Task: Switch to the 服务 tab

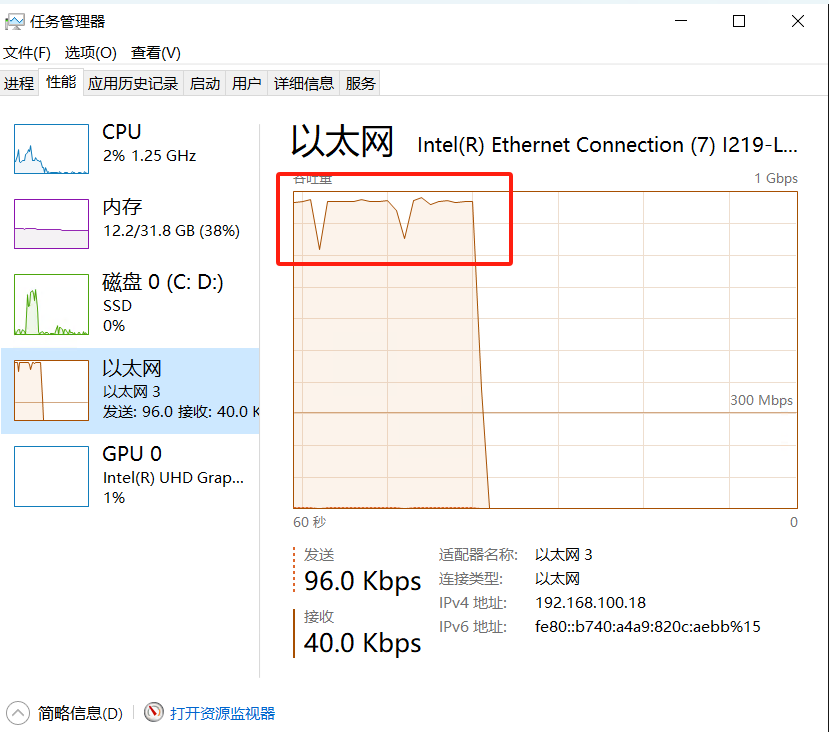Action: point(359,82)
